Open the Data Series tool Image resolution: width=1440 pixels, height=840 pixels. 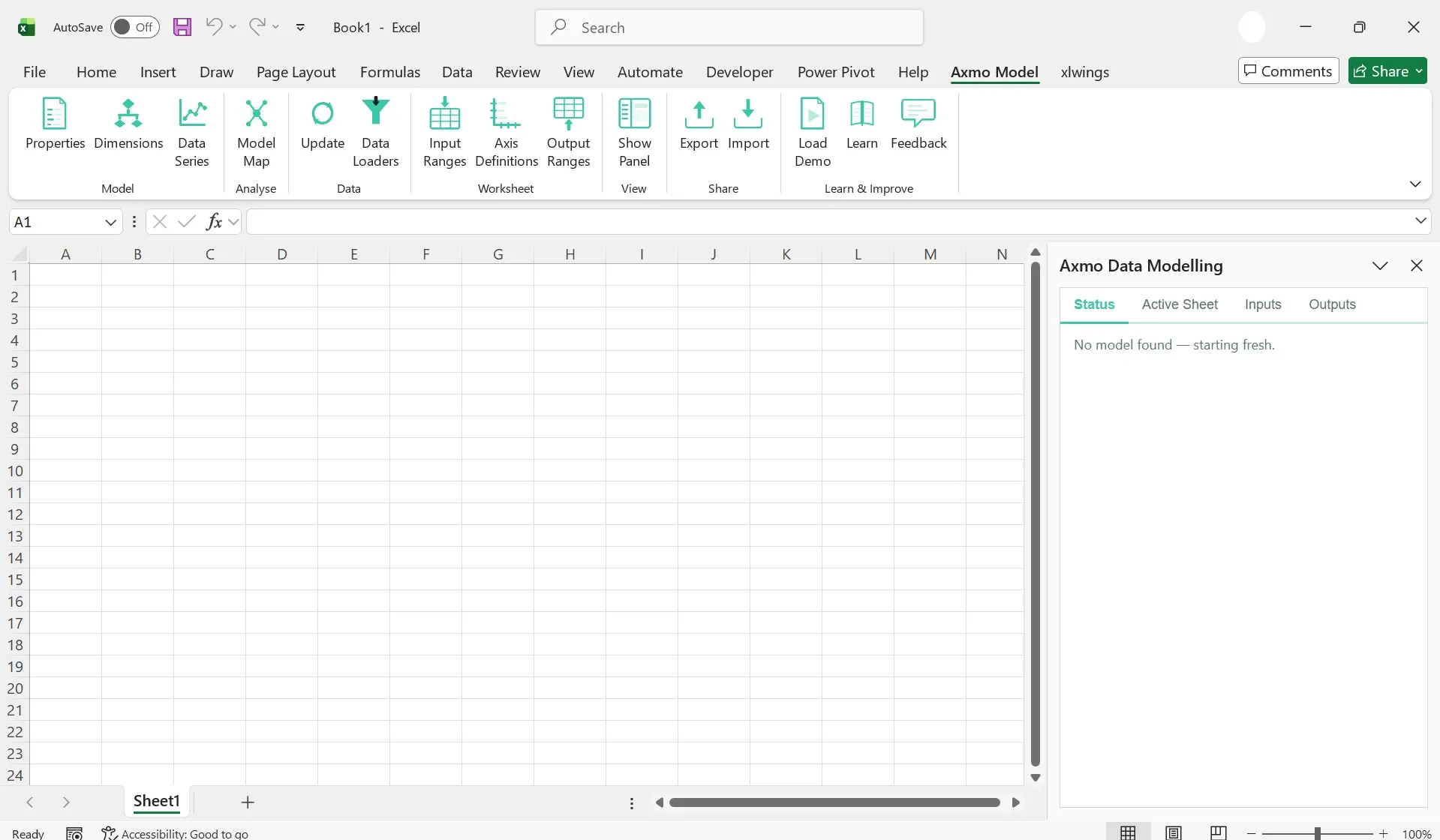click(192, 133)
